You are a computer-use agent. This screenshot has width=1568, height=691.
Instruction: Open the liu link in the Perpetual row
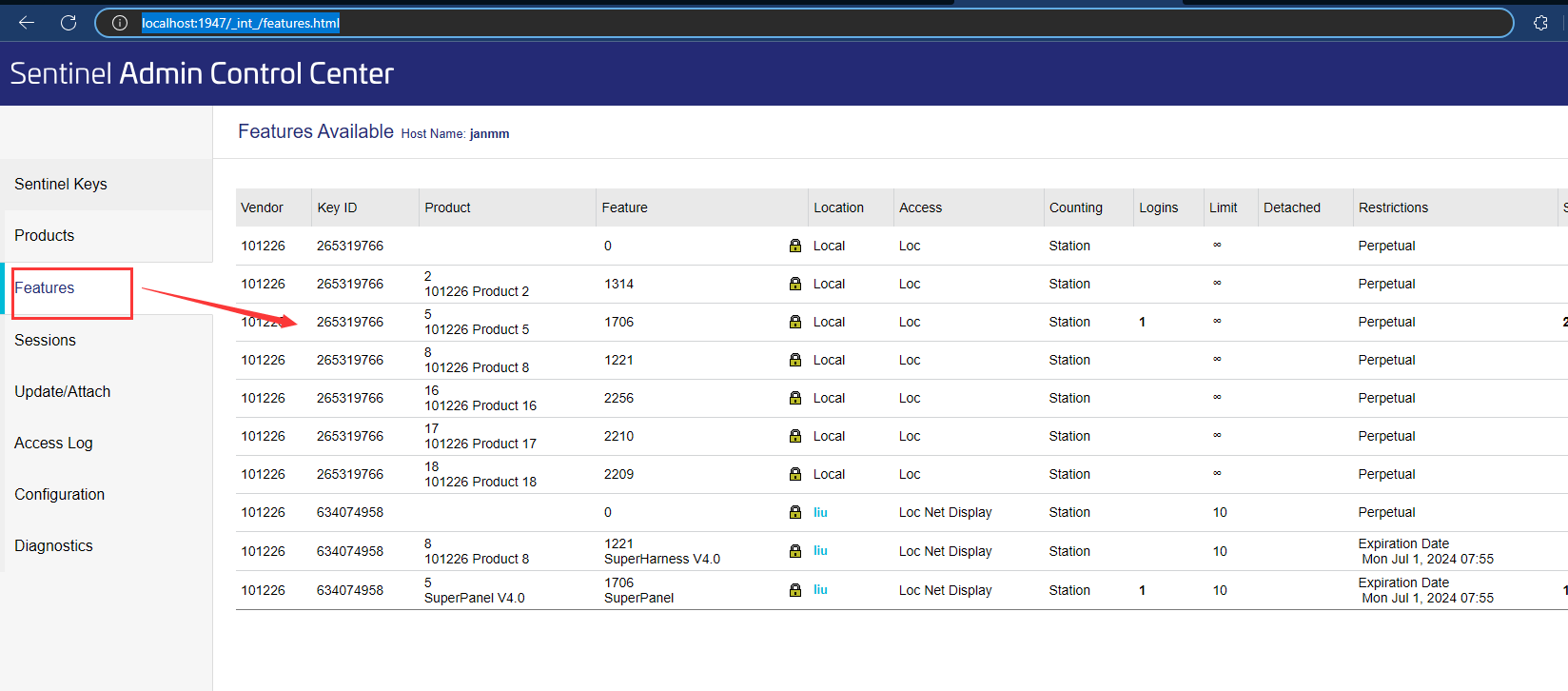click(820, 512)
